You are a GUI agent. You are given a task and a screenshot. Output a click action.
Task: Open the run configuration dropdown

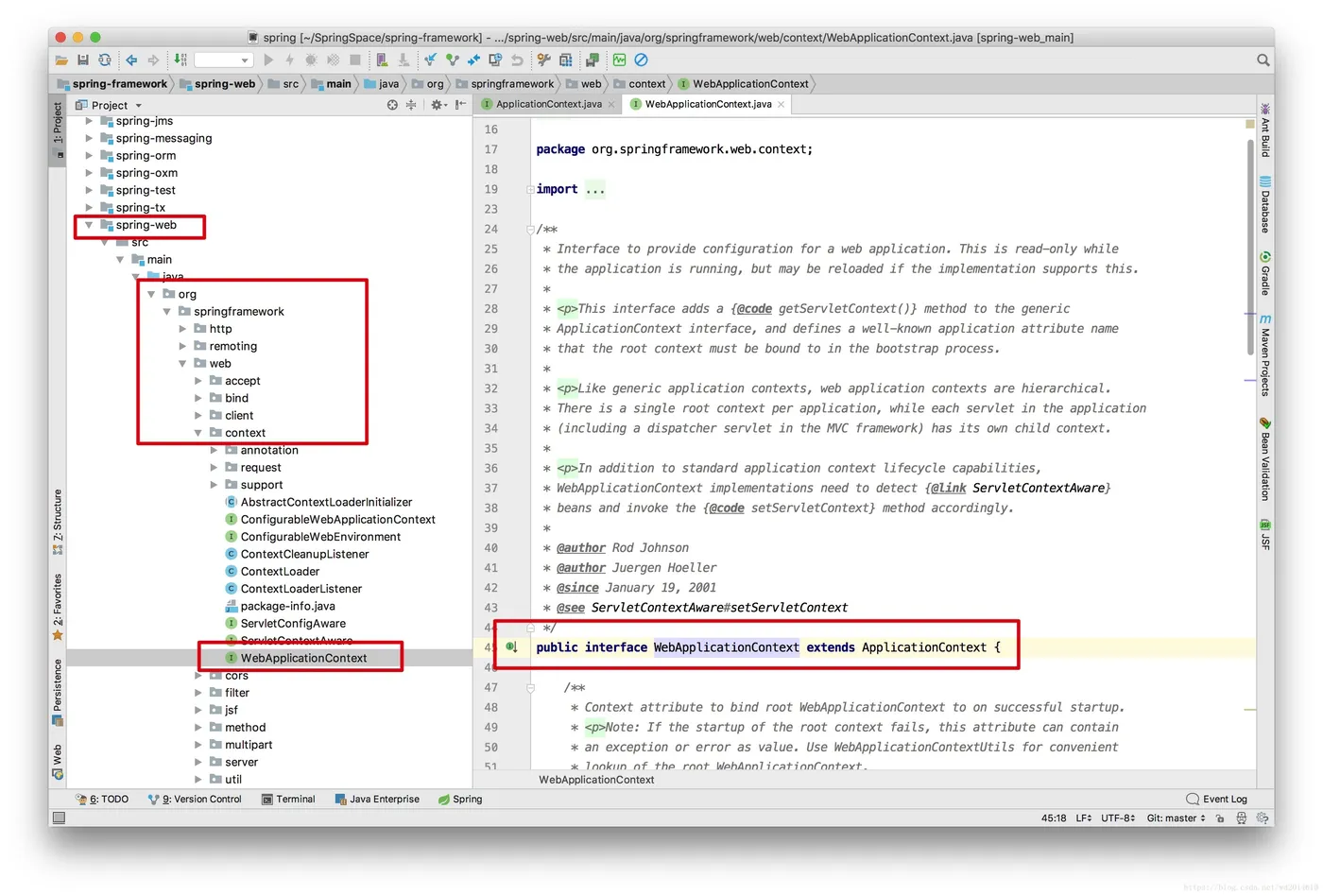[x=224, y=60]
